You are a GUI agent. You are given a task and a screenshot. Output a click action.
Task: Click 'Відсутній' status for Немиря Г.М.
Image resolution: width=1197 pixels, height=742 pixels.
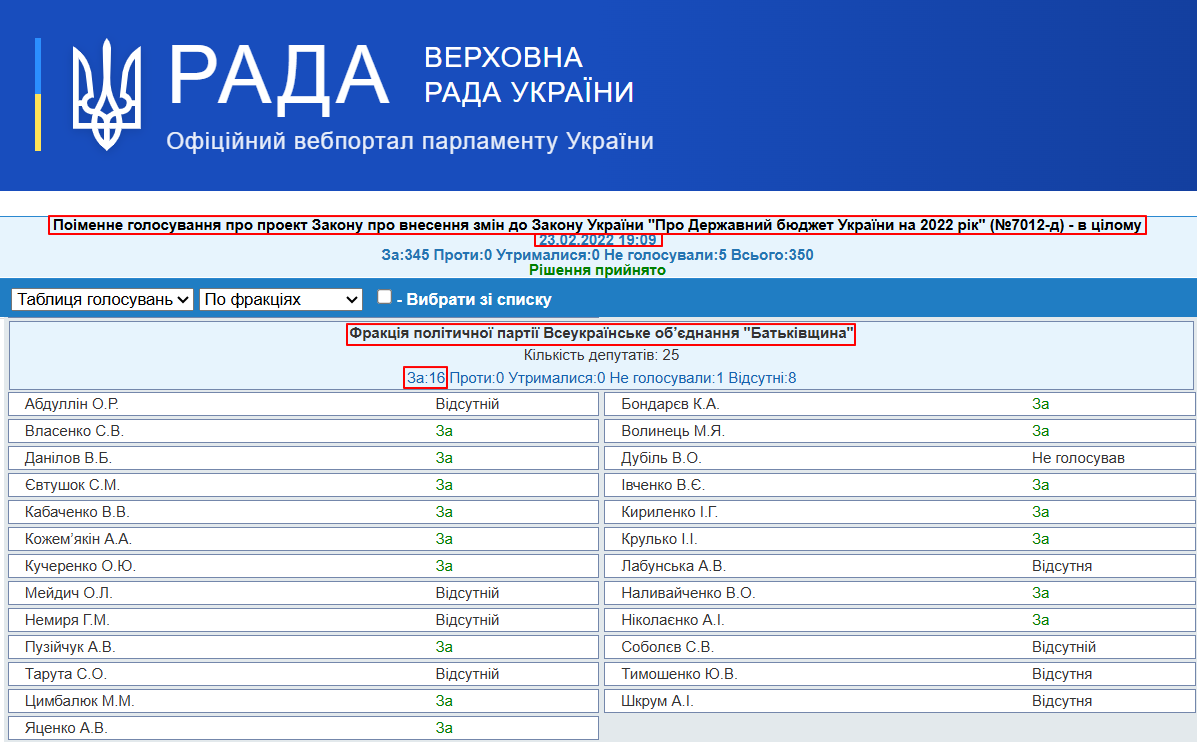[467, 620]
